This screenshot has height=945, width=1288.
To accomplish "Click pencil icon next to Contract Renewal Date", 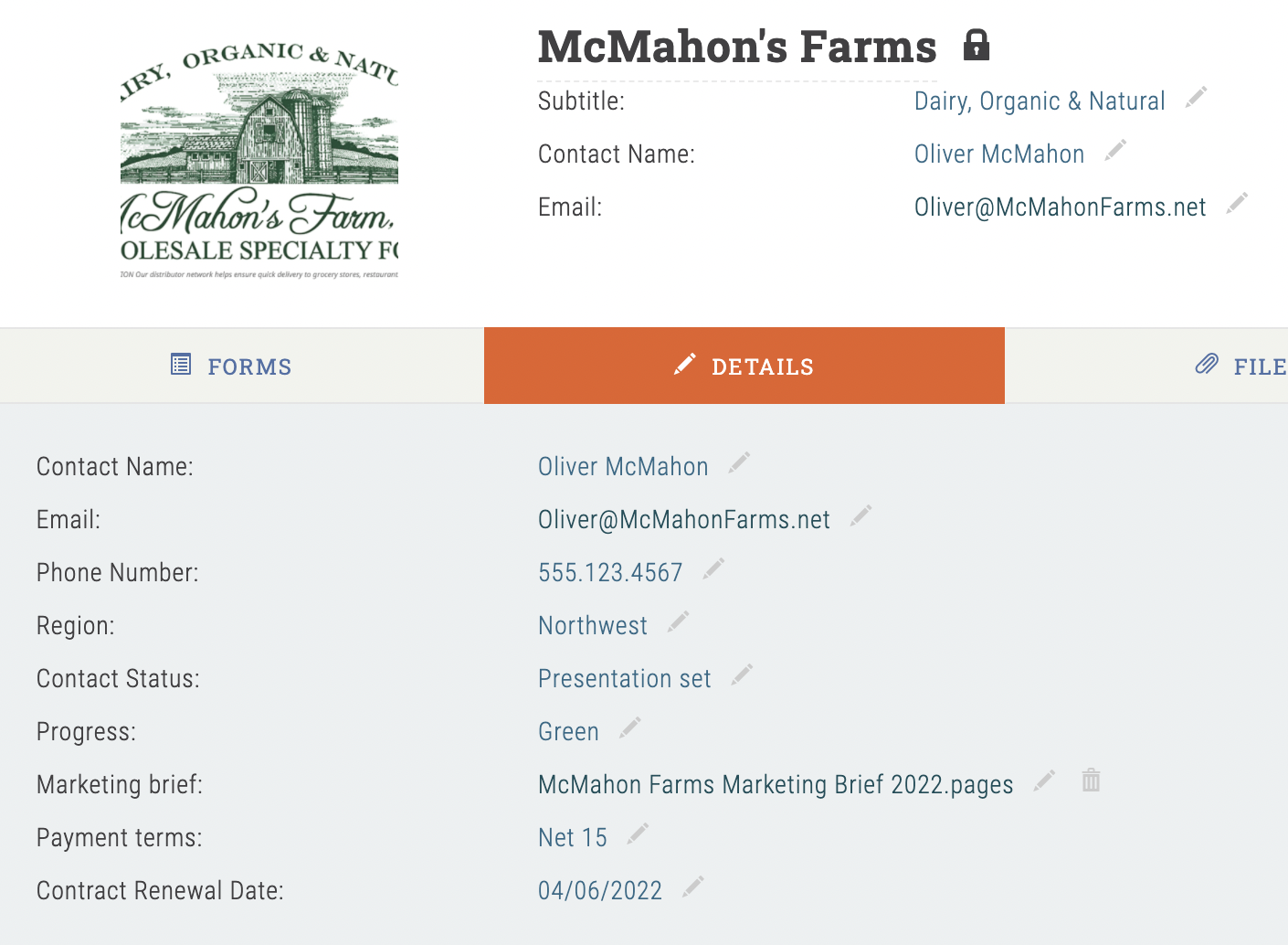I will click(693, 887).
